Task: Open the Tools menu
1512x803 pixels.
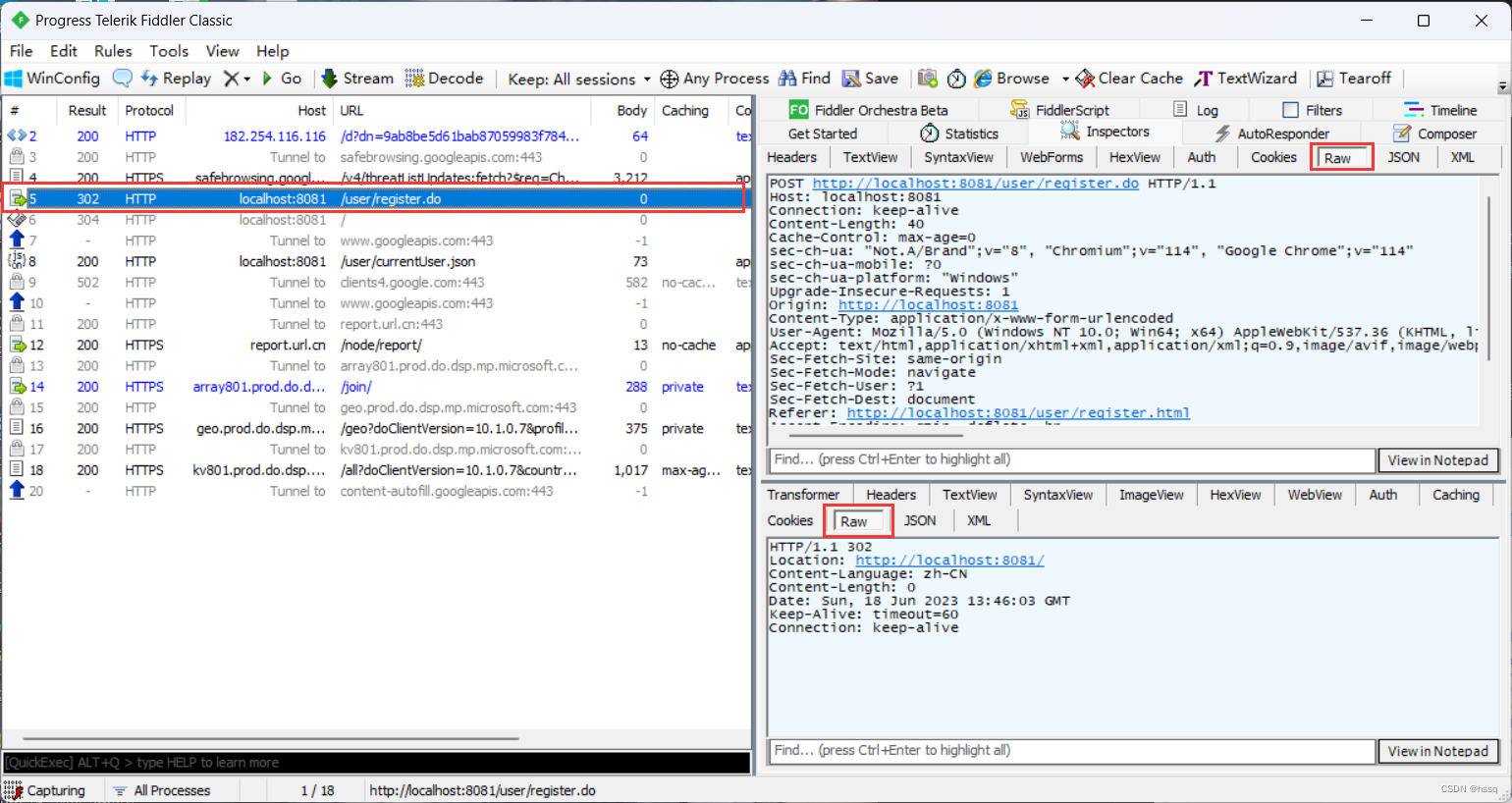Action: pyautogui.click(x=169, y=51)
